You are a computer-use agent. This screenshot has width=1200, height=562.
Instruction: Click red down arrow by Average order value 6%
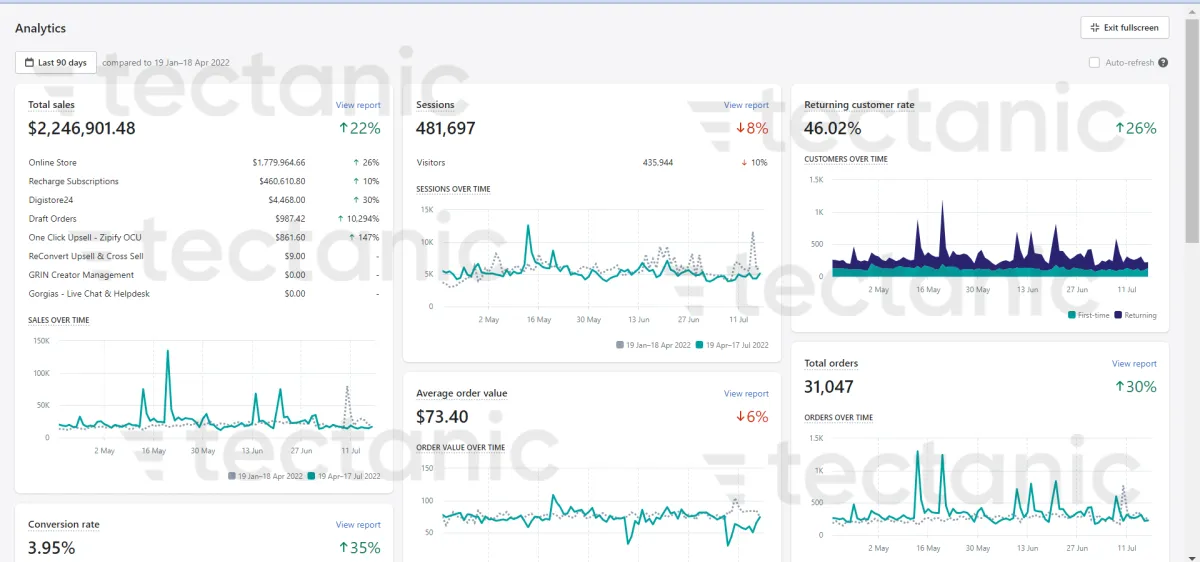[741, 417]
